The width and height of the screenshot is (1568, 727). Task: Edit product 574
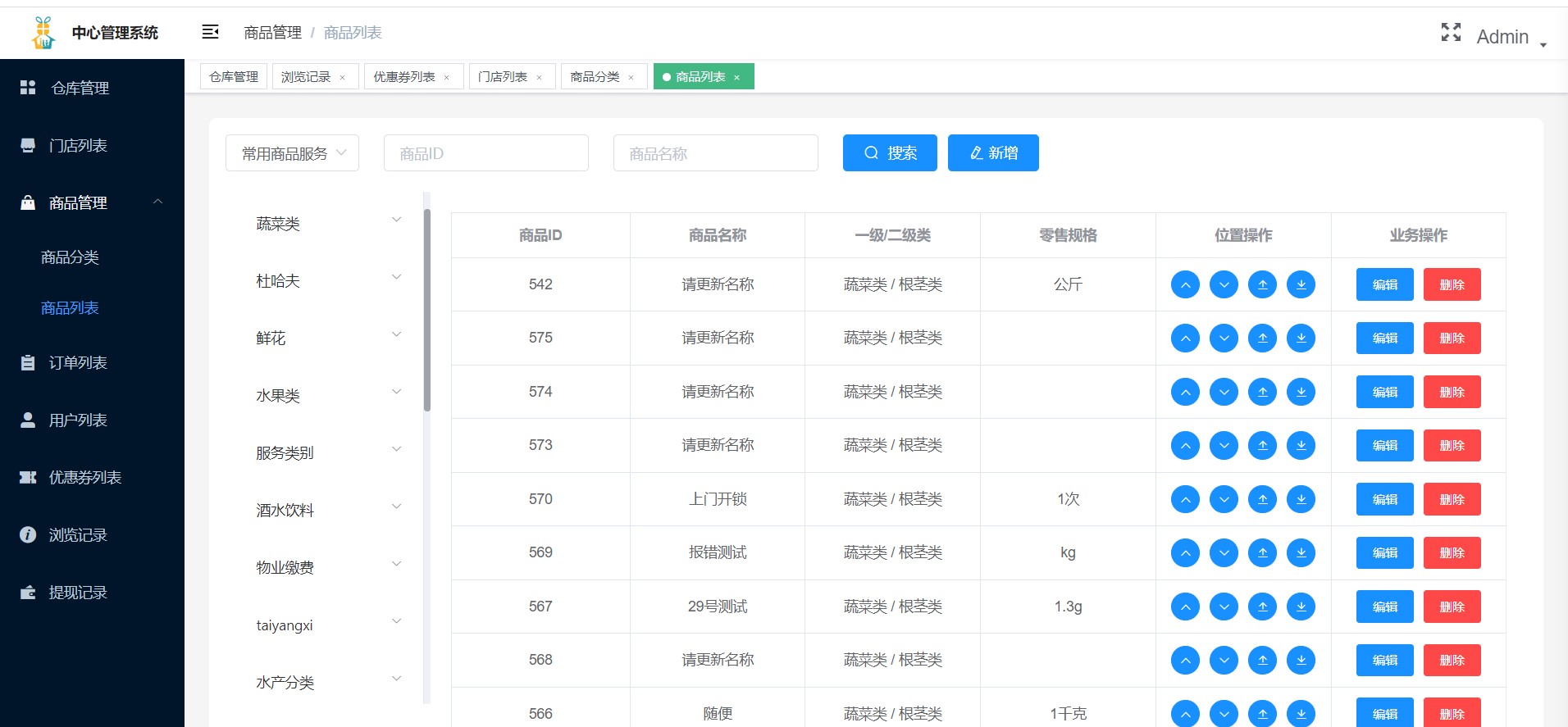click(1384, 392)
